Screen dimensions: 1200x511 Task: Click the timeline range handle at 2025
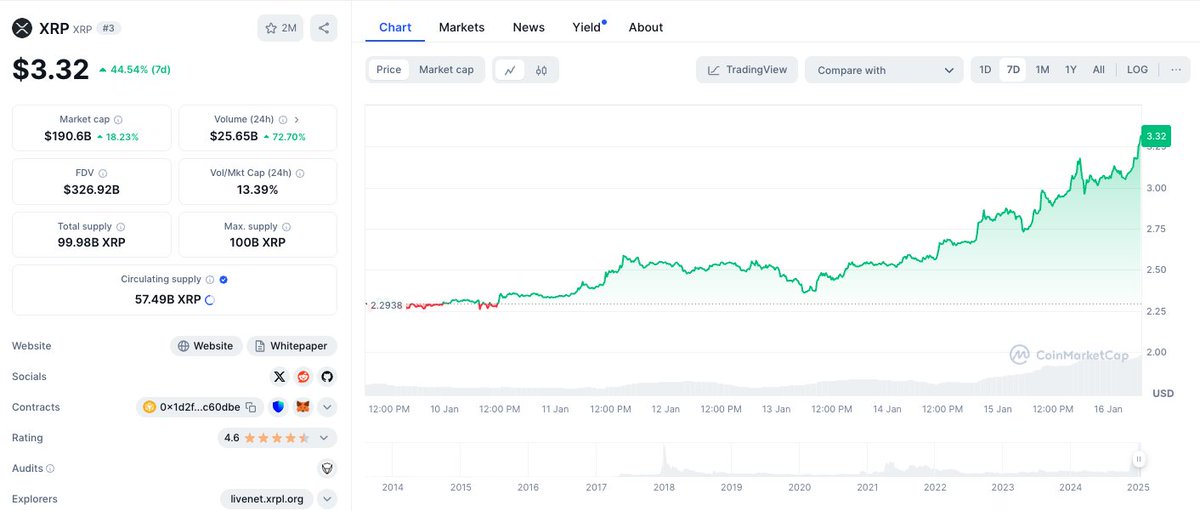coord(1138,460)
